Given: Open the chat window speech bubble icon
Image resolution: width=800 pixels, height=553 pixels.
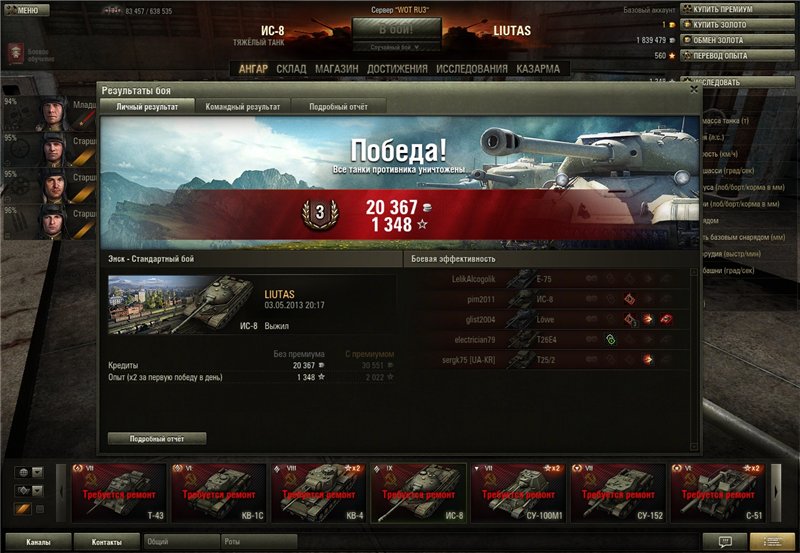Looking at the screenshot, I should coord(724,541).
